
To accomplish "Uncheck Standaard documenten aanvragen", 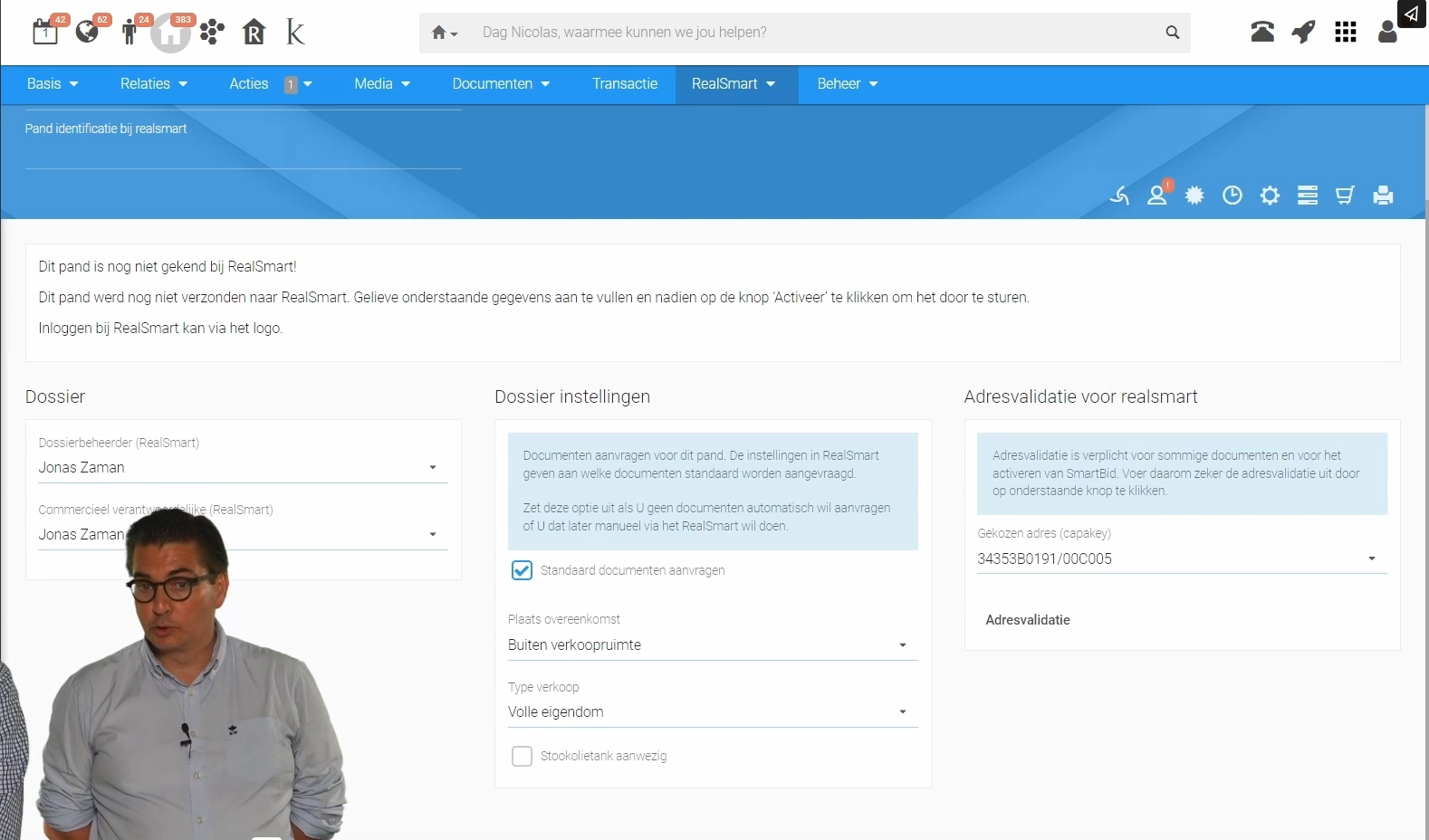I will click(x=522, y=570).
